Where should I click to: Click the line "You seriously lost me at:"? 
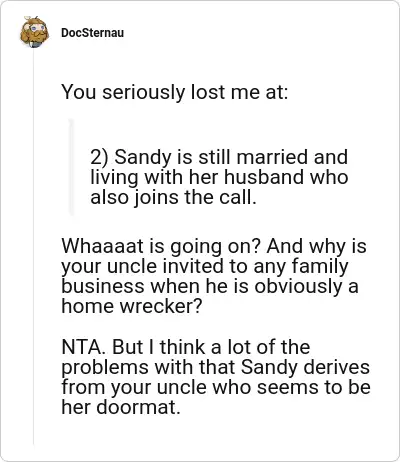click(174, 92)
